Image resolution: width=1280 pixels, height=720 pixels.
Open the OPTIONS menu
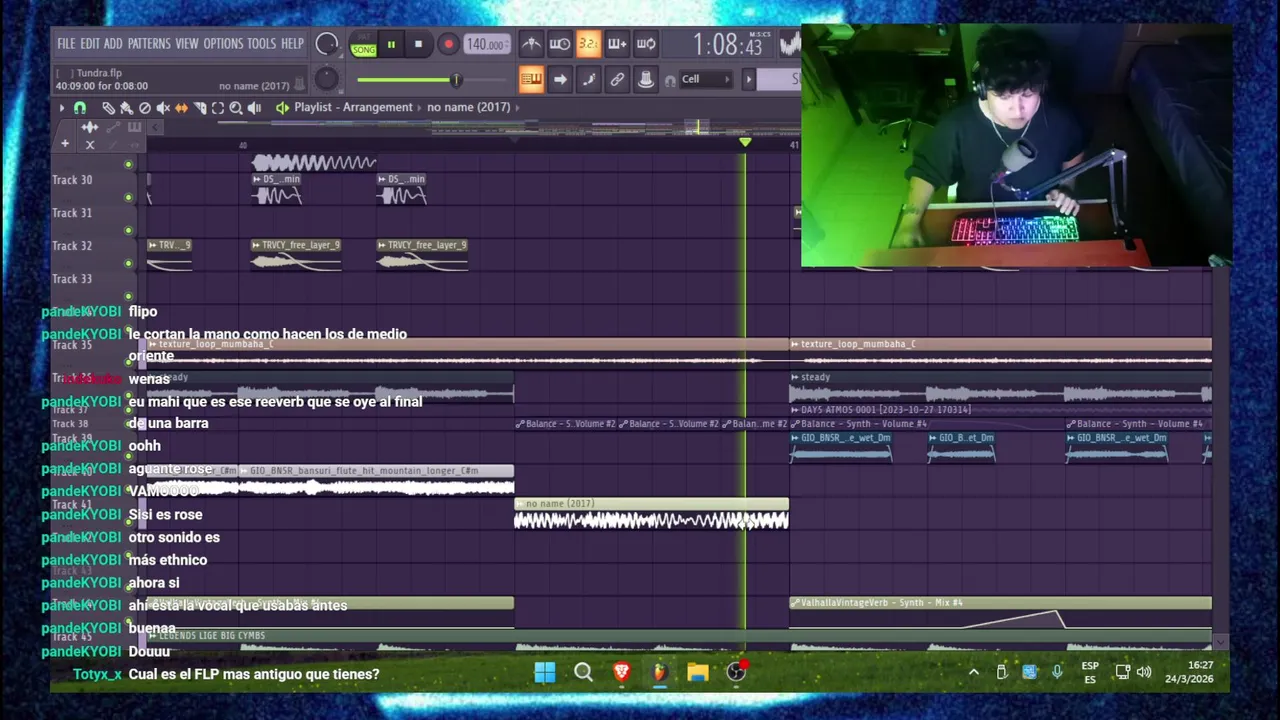coord(223,44)
